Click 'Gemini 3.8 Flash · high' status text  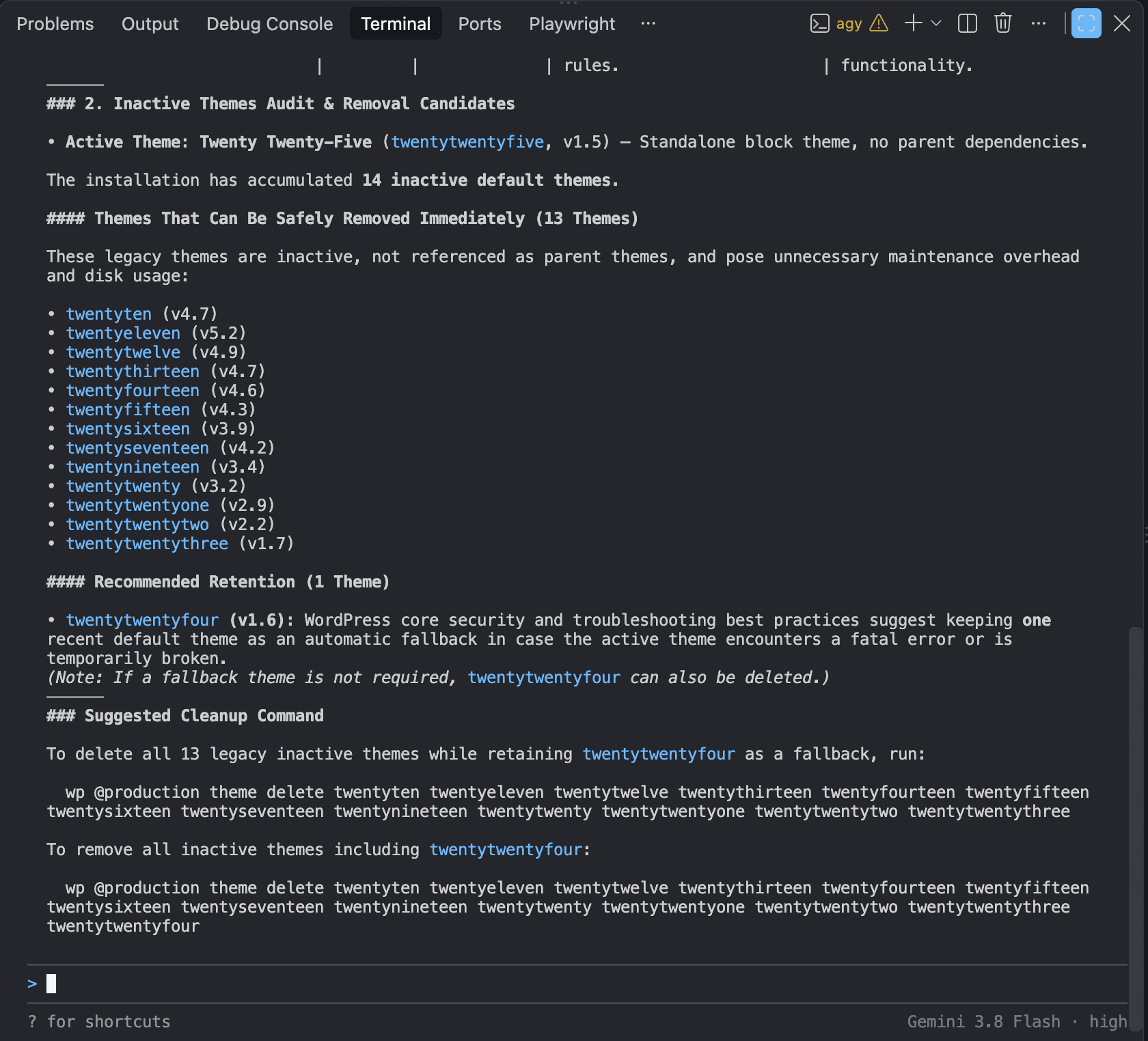[1017, 1022]
